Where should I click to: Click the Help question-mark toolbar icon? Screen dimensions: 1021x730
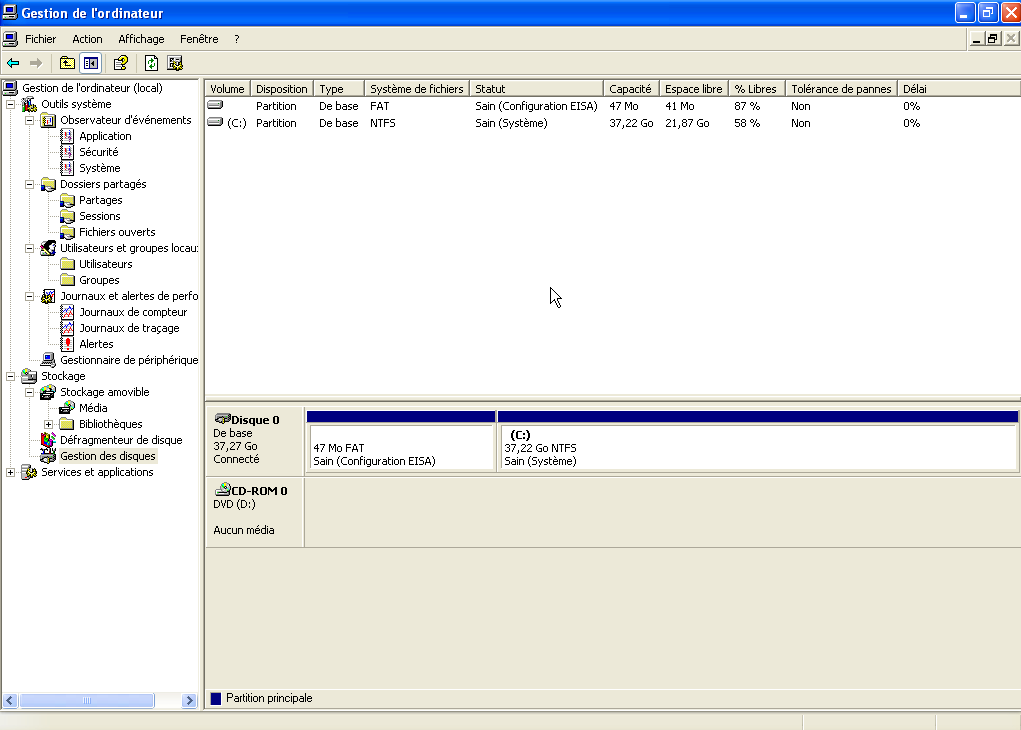[x=120, y=63]
